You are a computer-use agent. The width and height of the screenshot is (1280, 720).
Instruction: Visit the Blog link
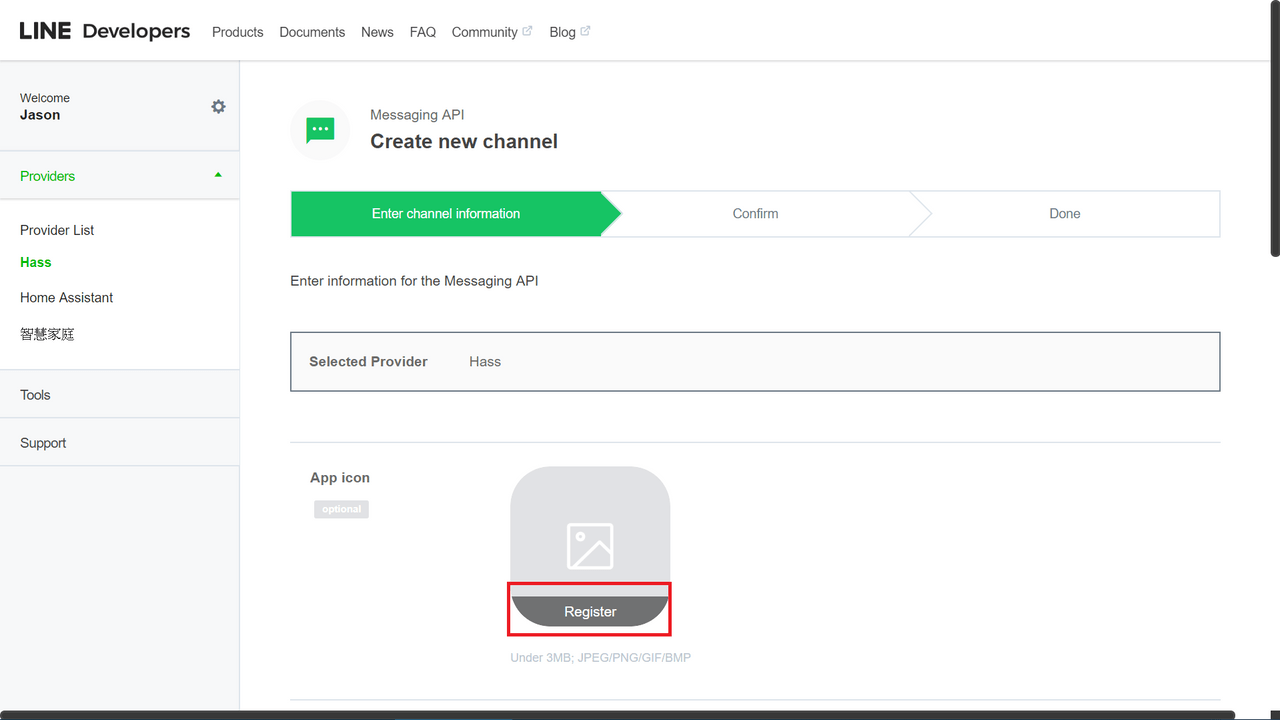pyautogui.click(x=562, y=32)
